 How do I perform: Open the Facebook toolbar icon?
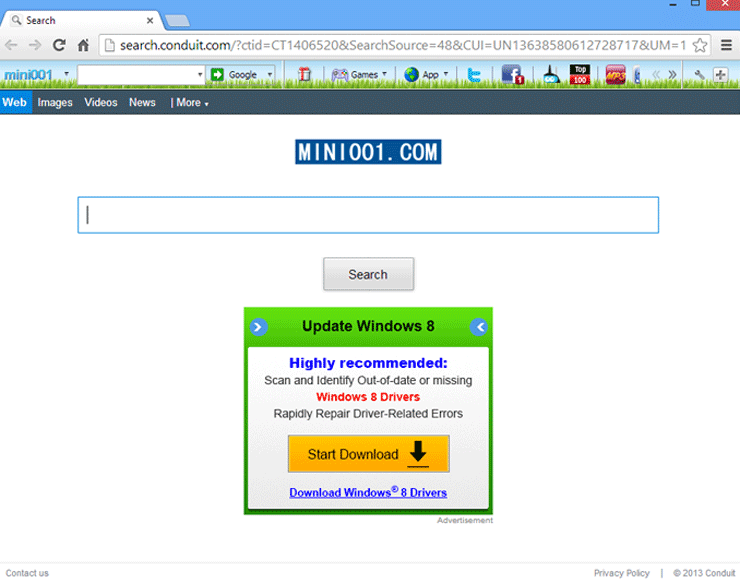coord(512,75)
